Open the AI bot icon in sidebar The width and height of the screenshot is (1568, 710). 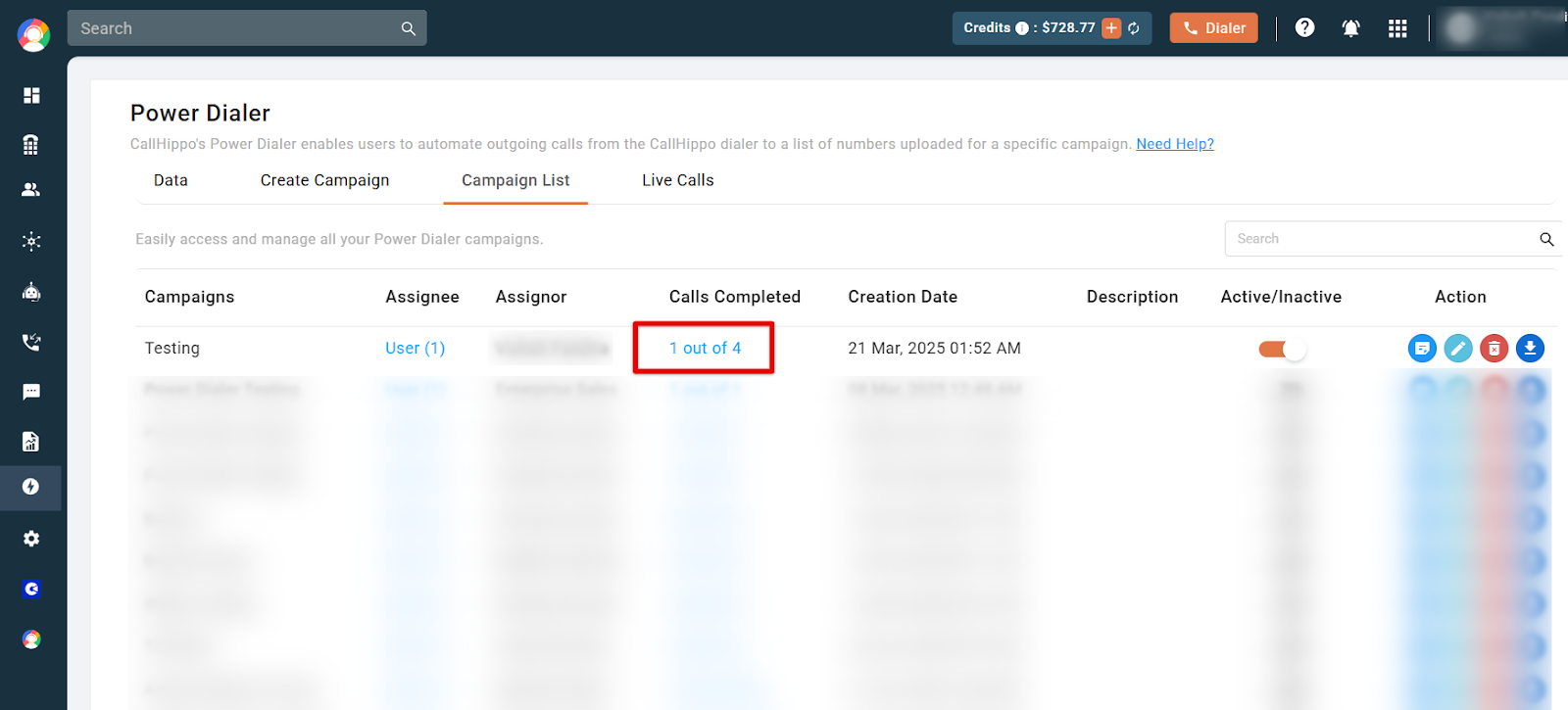[x=31, y=291]
